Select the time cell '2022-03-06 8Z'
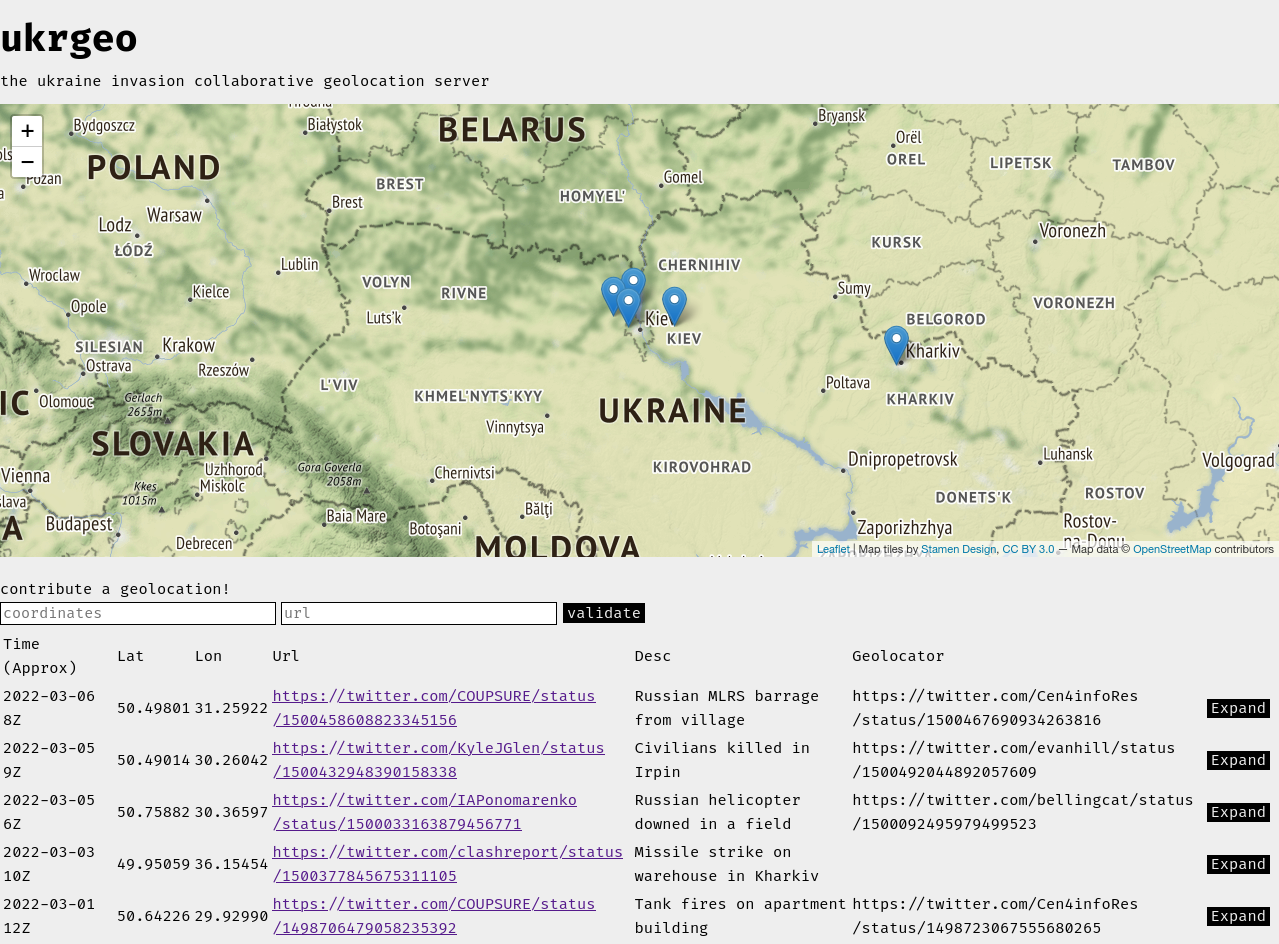Image resolution: width=1279 pixels, height=944 pixels. (x=49, y=708)
